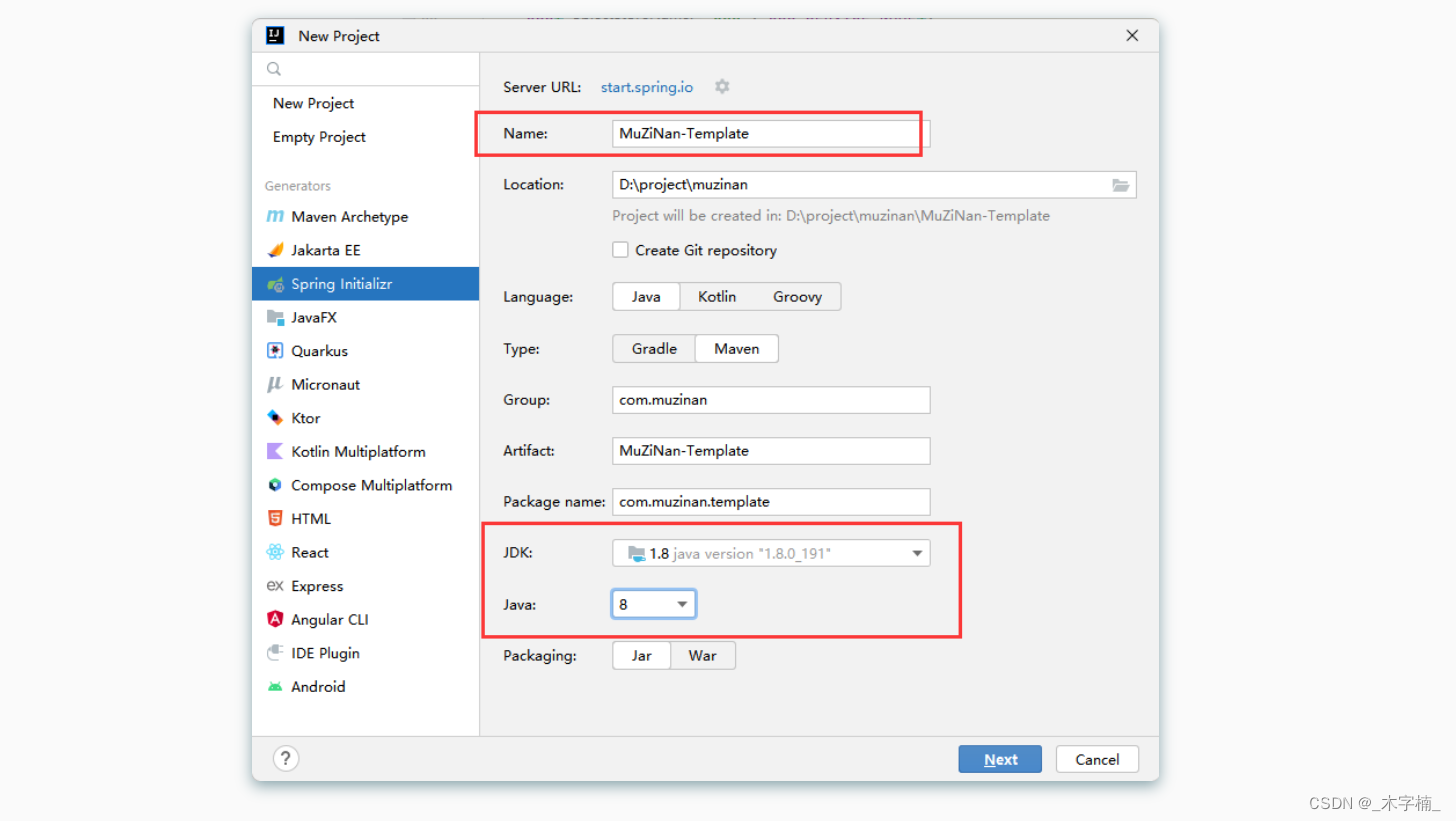Close the New Project dialog
This screenshot has width=1456, height=821.
[1132, 35]
